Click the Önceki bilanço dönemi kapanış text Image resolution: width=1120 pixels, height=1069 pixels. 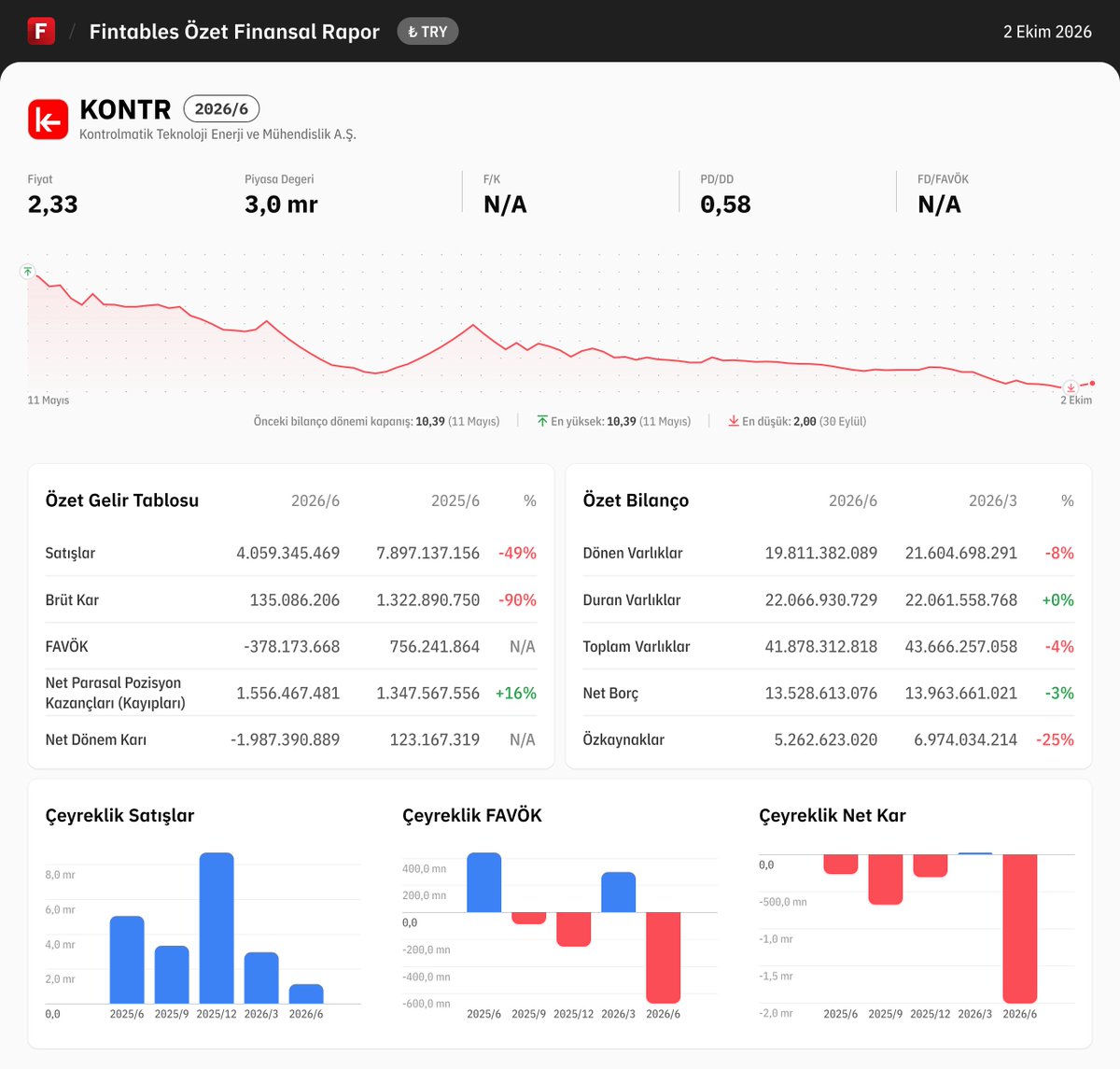[x=376, y=421]
